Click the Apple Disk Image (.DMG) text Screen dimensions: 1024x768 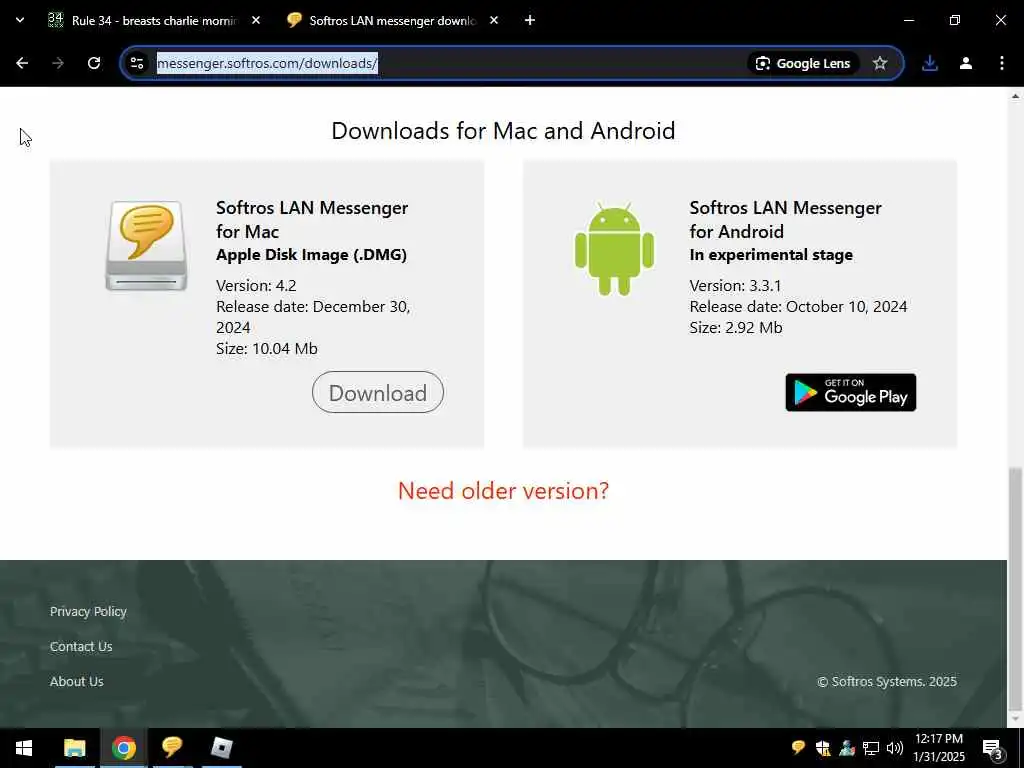[312, 255]
